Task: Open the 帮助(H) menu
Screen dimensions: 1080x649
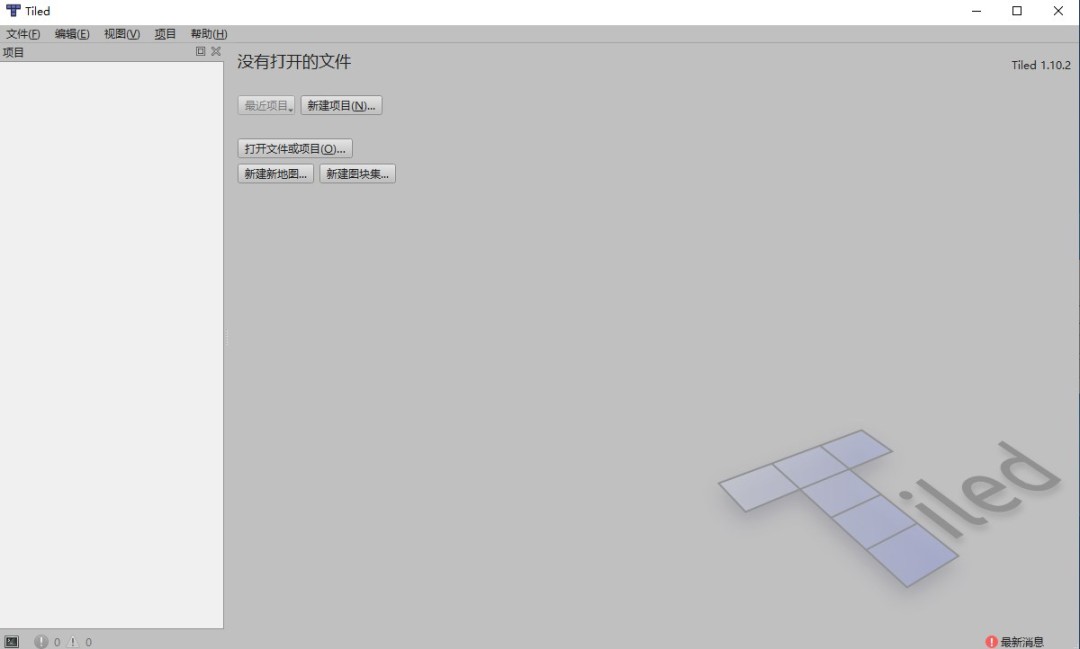Action: (x=206, y=33)
